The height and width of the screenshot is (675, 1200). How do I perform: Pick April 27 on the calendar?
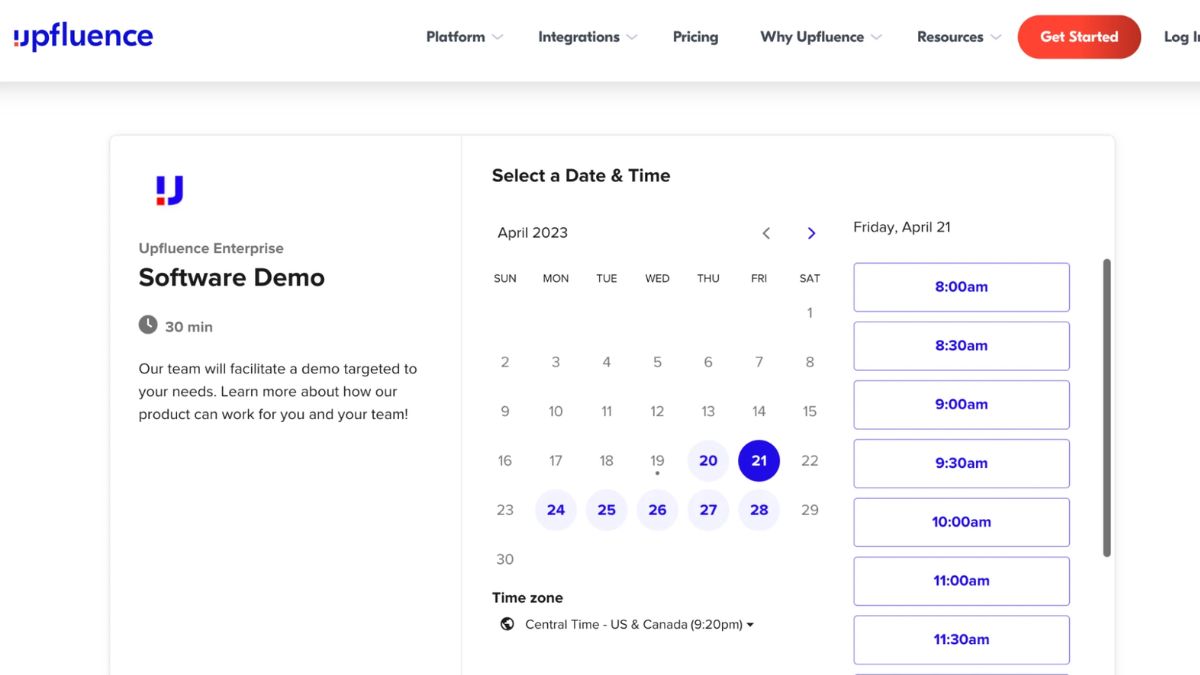[x=708, y=510]
